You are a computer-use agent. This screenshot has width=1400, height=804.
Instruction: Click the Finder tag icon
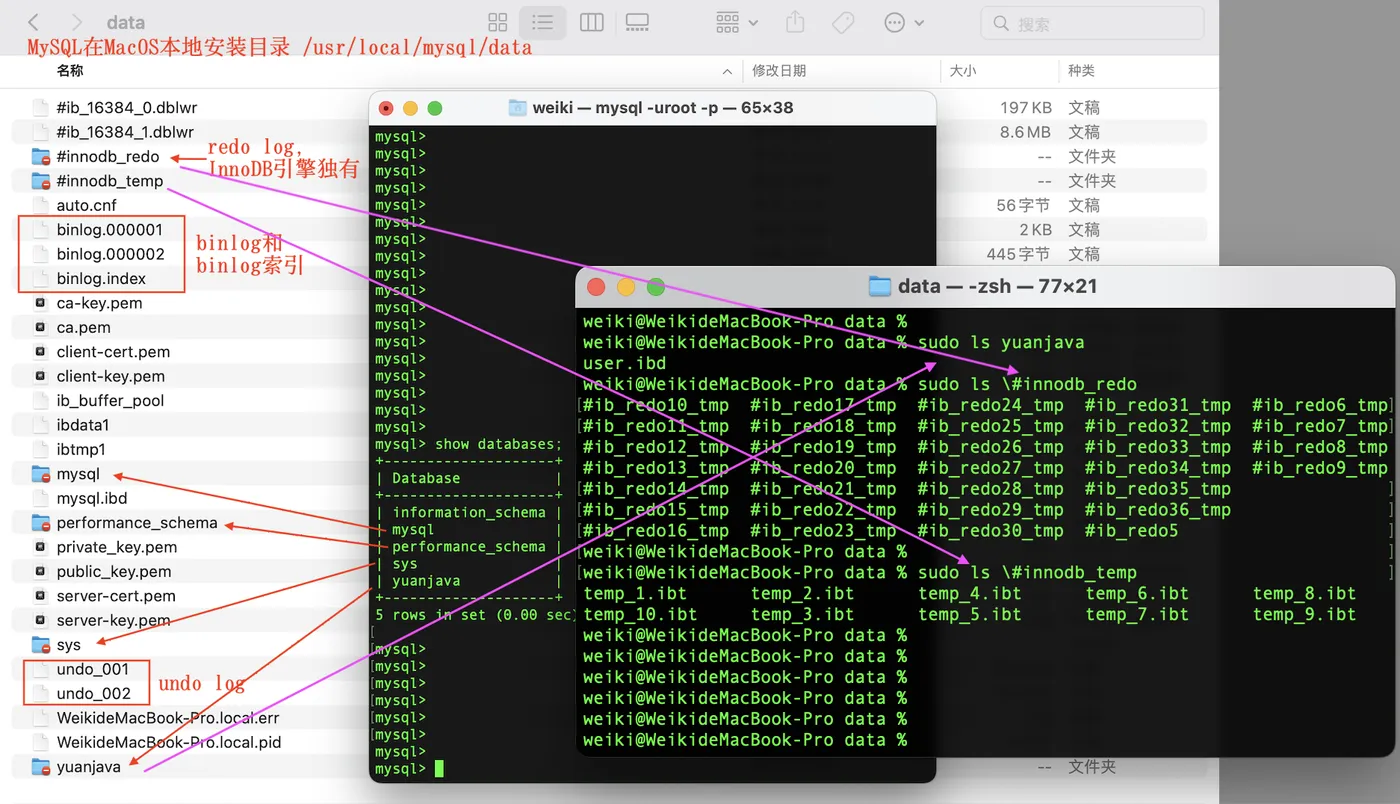[843, 22]
